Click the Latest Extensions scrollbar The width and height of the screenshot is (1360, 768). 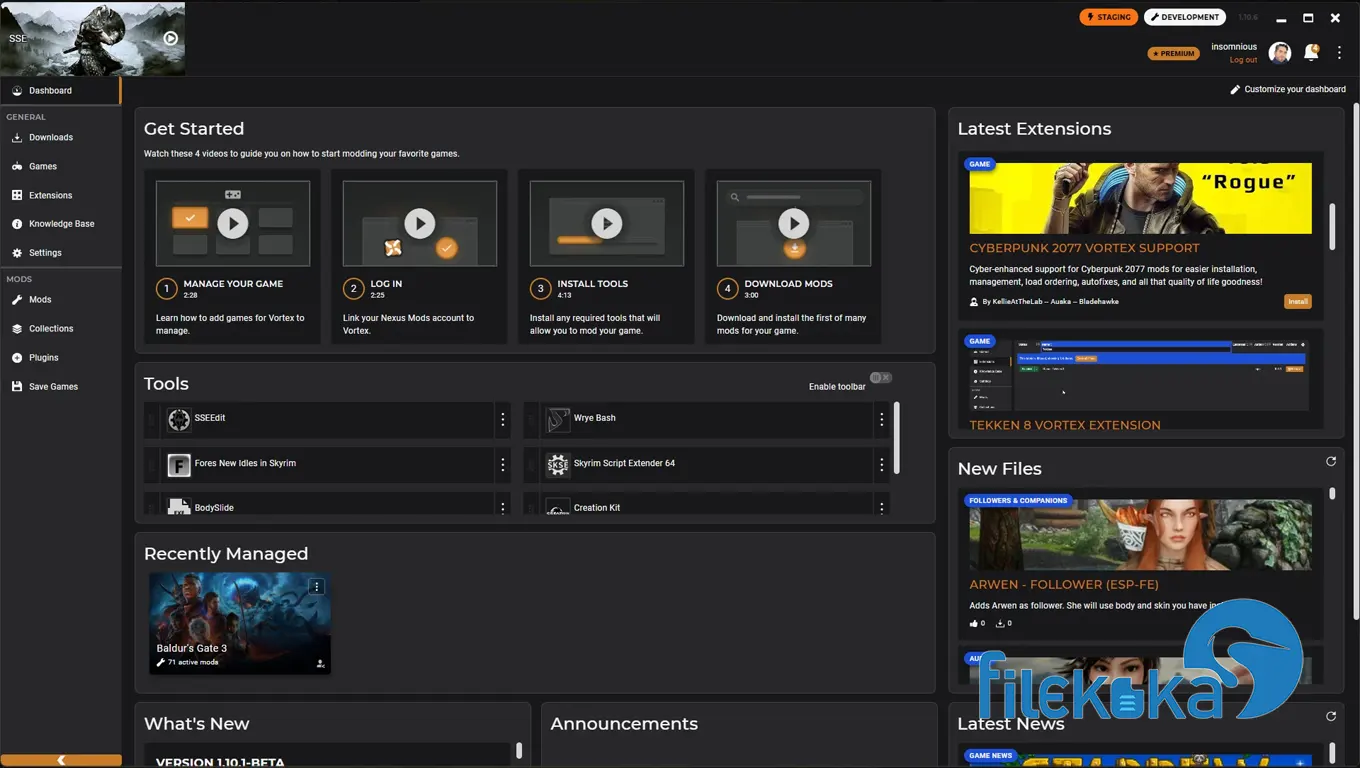tap(1332, 227)
